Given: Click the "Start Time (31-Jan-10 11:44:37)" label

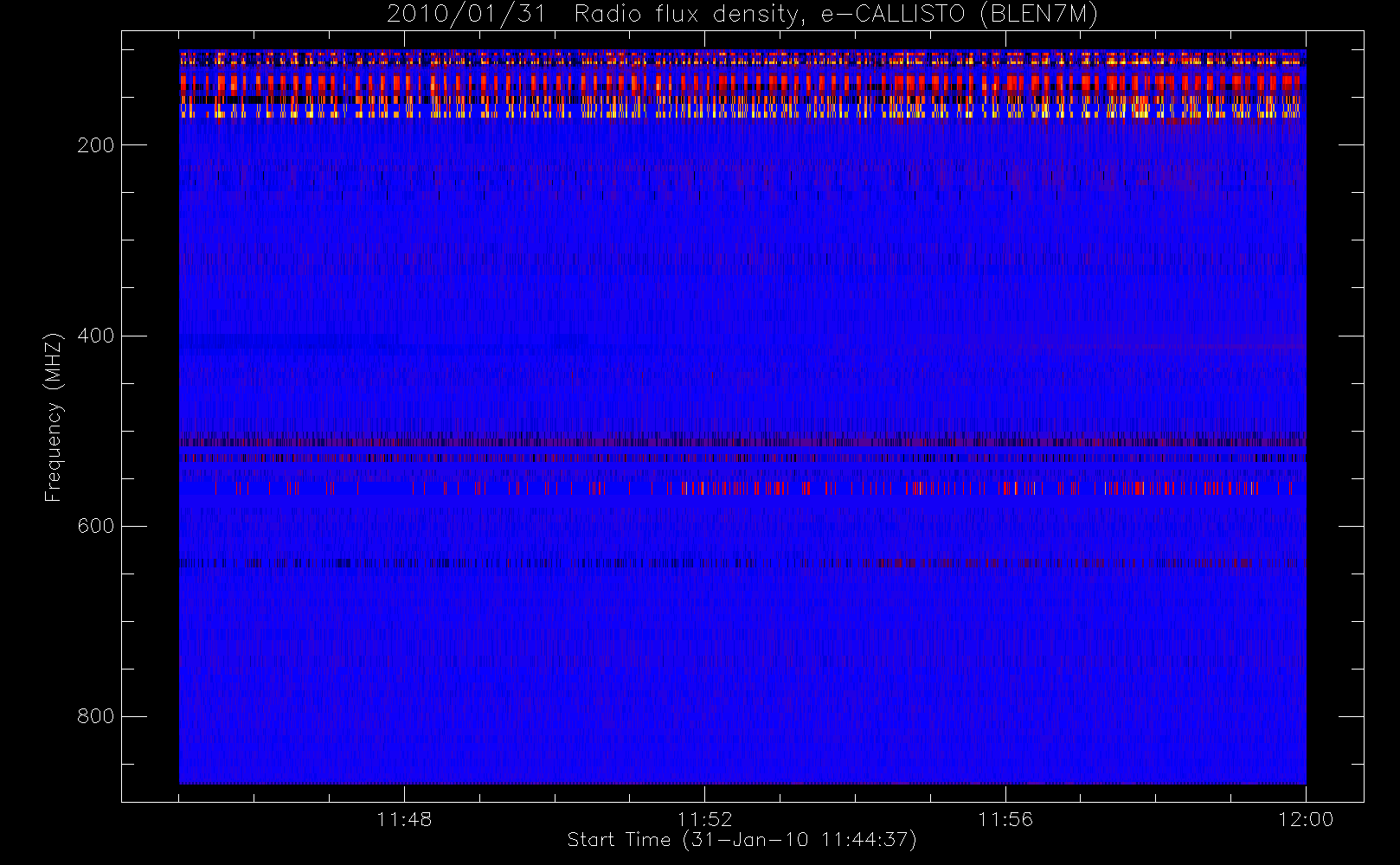Looking at the screenshot, I should pos(742,840).
